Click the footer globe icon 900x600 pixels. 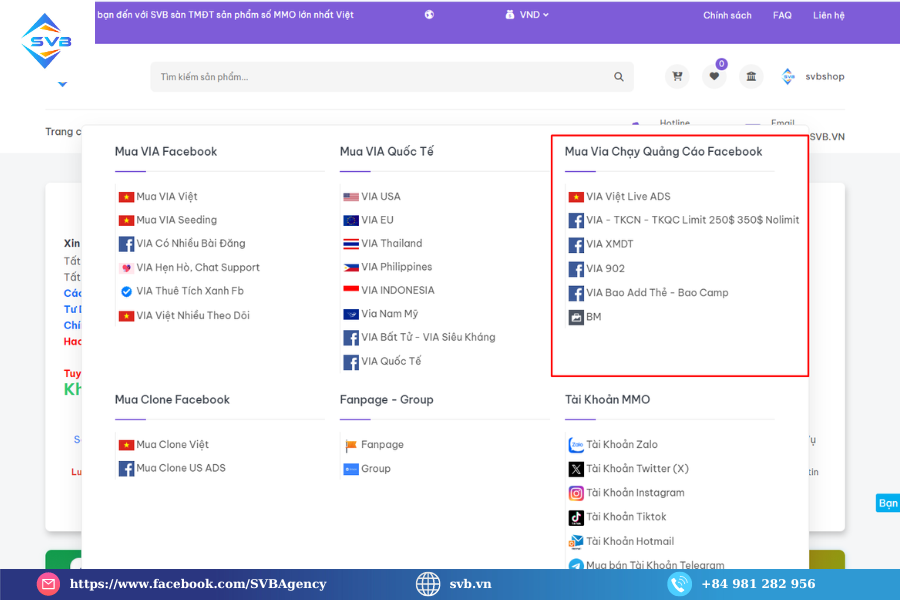pyautogui.click(x=428, y=584)
